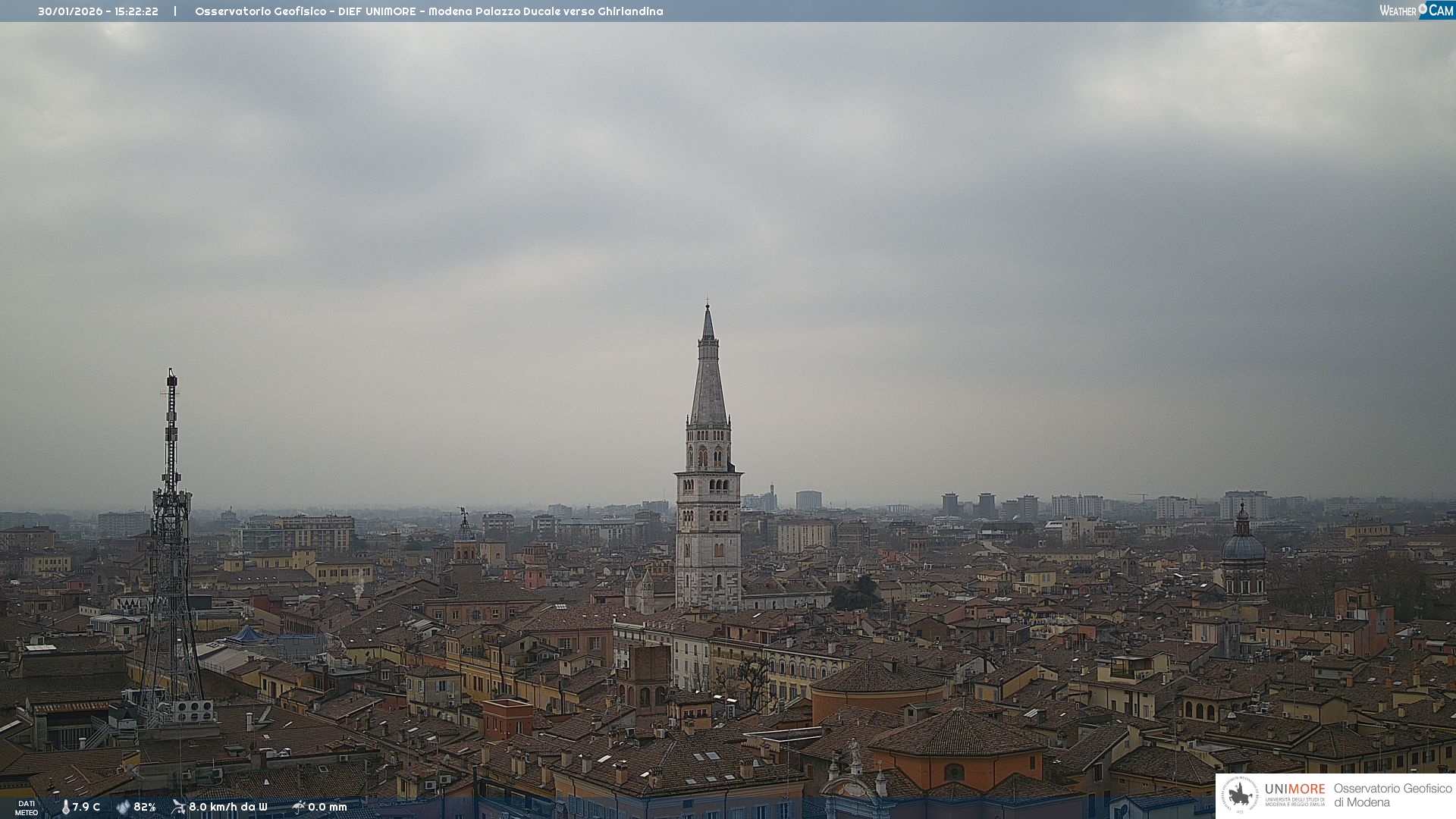Click the grey church dome at right
Image resolution: width=1456 pixels, height=819 pixels.
1243,548
